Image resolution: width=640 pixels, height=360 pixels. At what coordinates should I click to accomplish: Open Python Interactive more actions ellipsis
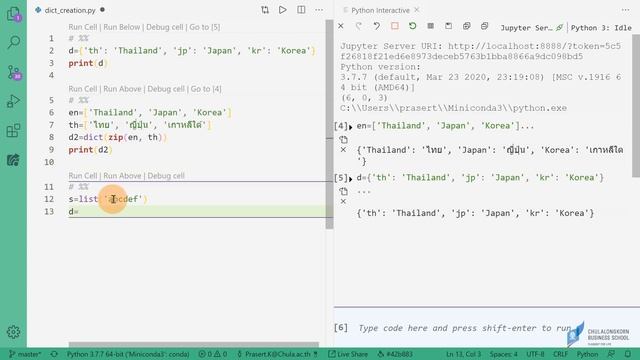pos(626,10)
